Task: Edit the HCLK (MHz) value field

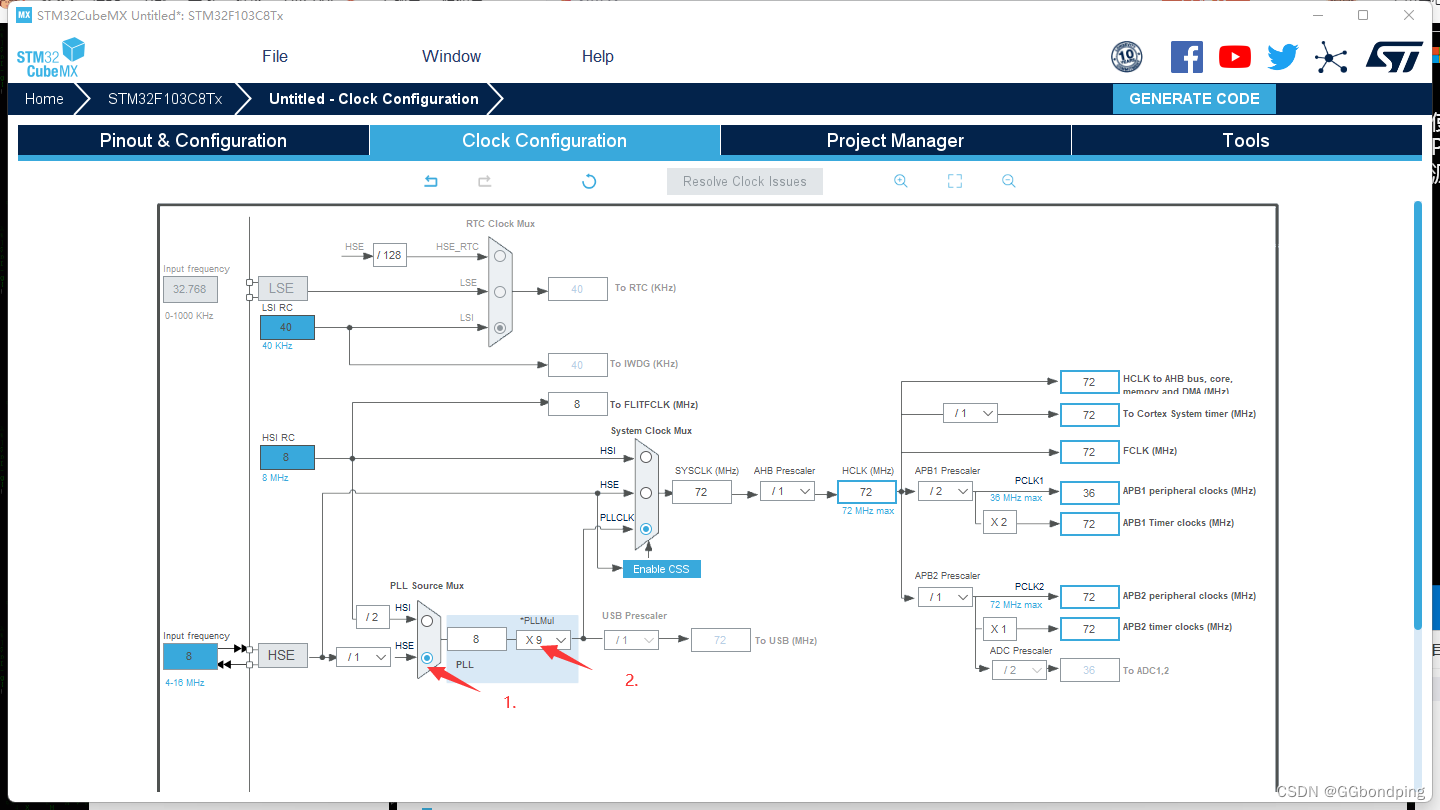Action: (x=866, y=491)
